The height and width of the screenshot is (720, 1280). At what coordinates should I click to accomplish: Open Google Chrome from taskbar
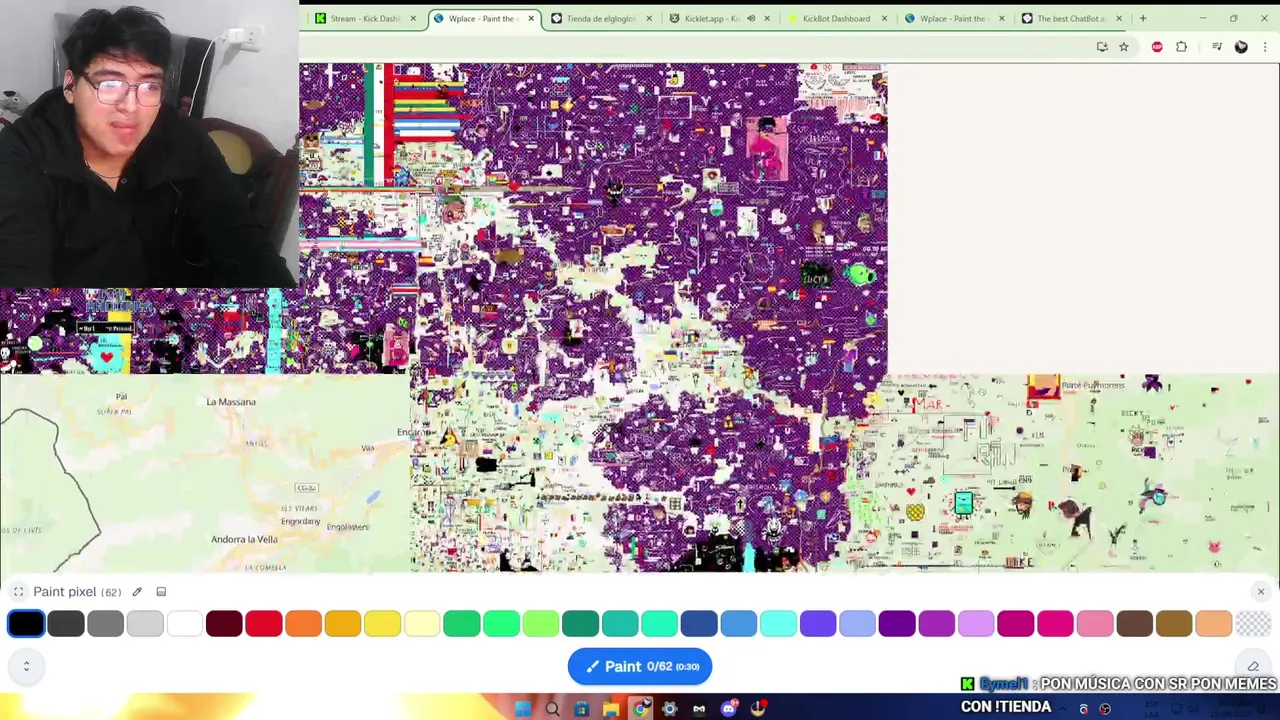[640, 709]
